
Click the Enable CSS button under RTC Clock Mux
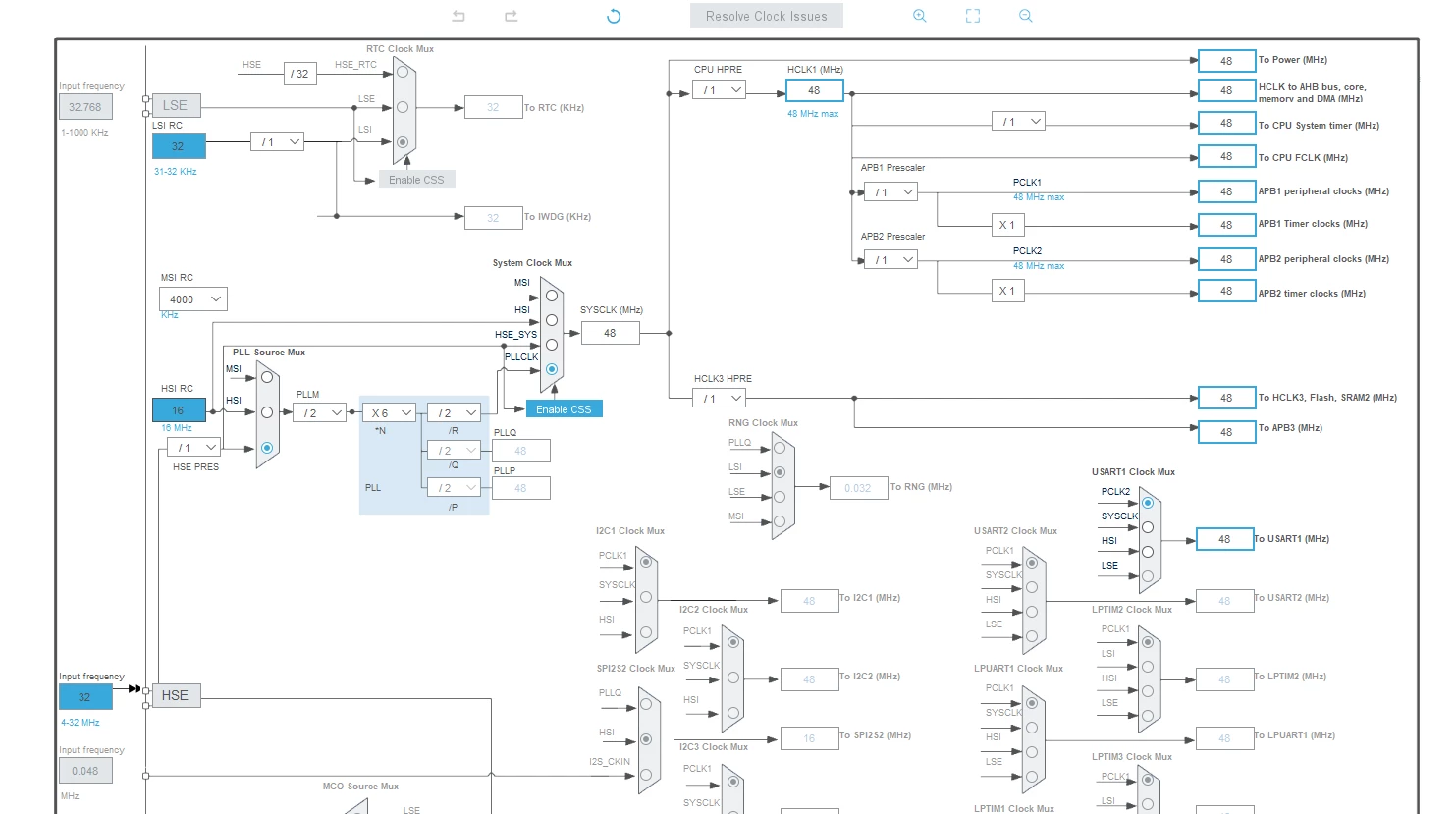click(x=416, y=180)
